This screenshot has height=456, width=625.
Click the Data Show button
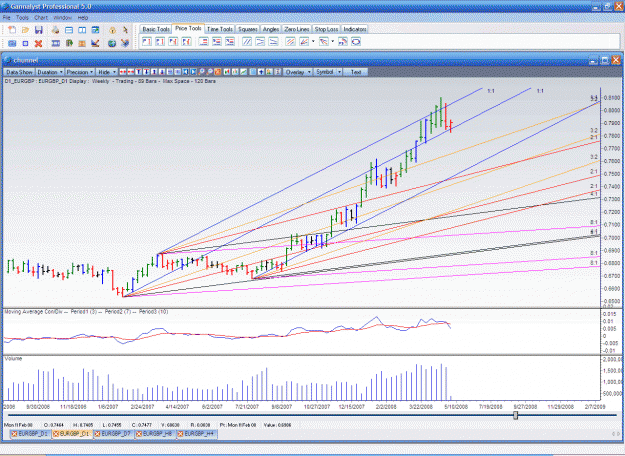point(19,72)
